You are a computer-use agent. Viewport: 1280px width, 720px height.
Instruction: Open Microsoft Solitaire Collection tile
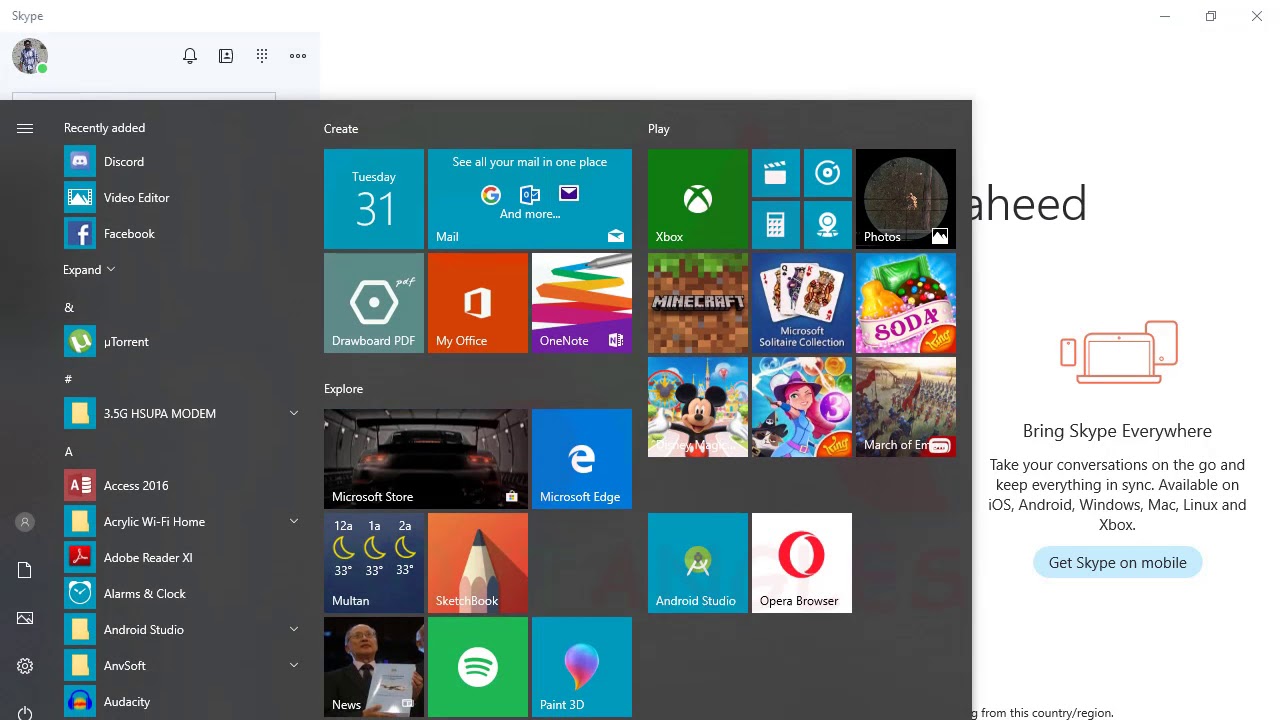(x=802, y=303)
